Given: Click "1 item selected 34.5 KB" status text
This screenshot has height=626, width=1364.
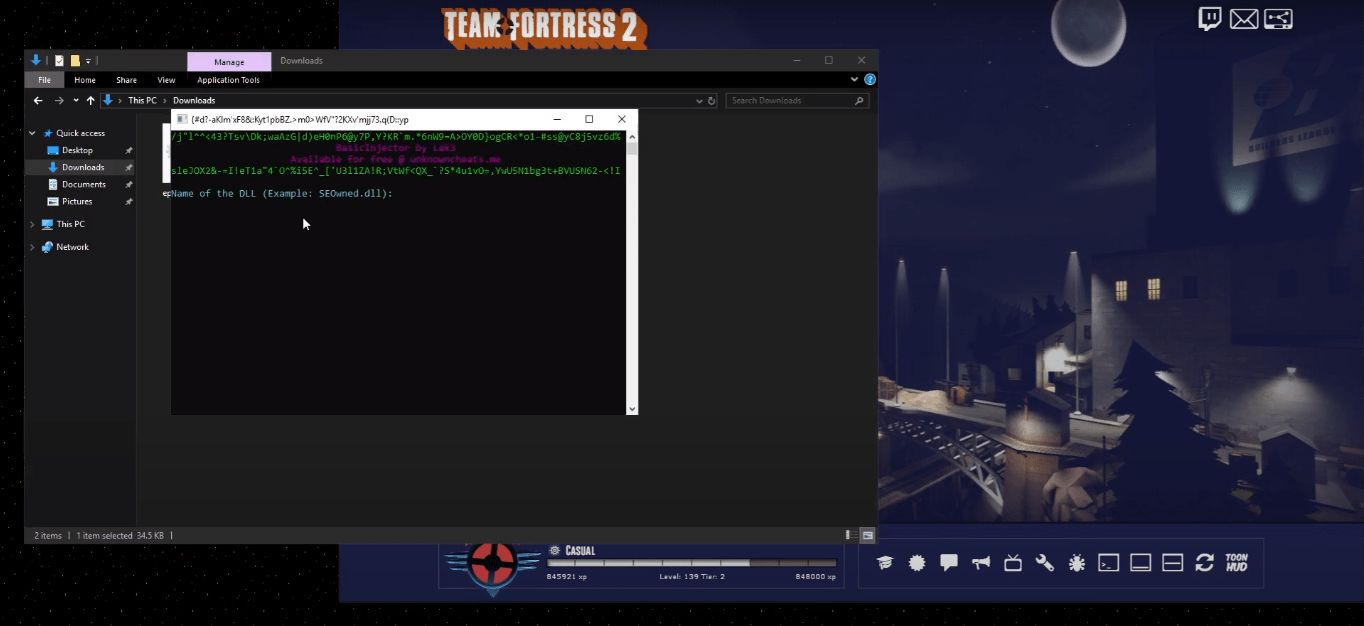Looking at the screenshot, I should 119,536.
